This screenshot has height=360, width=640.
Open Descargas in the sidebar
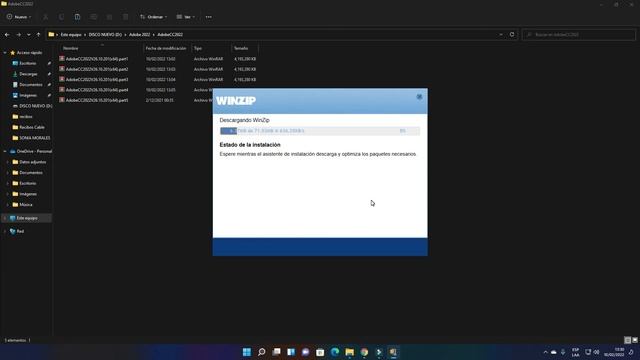pyautogui.click(x=28, y=74)
